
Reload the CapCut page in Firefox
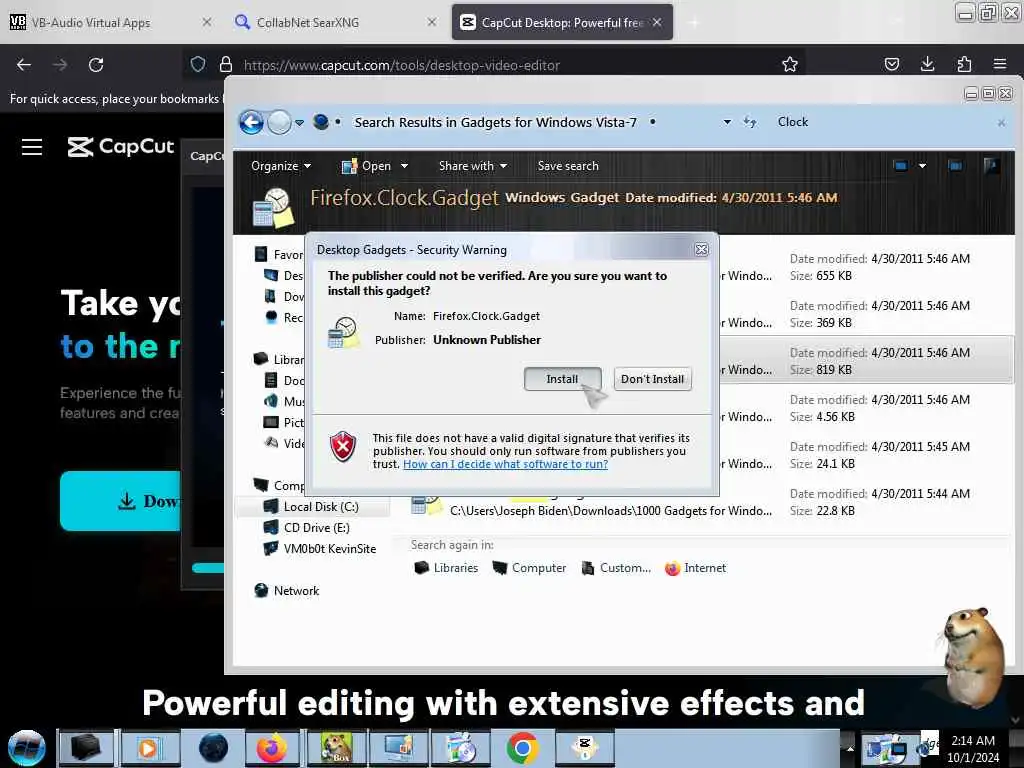[96, 65]
